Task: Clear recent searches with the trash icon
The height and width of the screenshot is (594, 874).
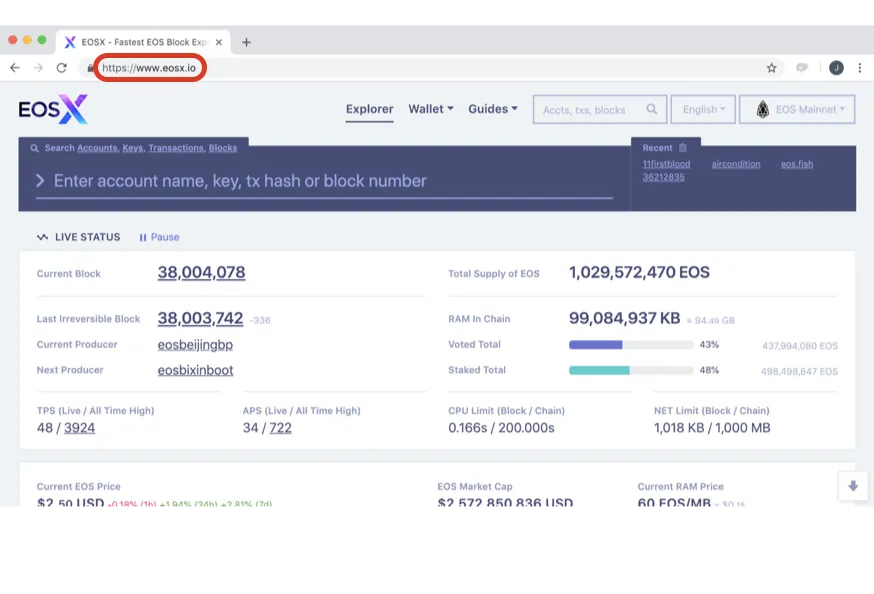Action: click(683, 148)
